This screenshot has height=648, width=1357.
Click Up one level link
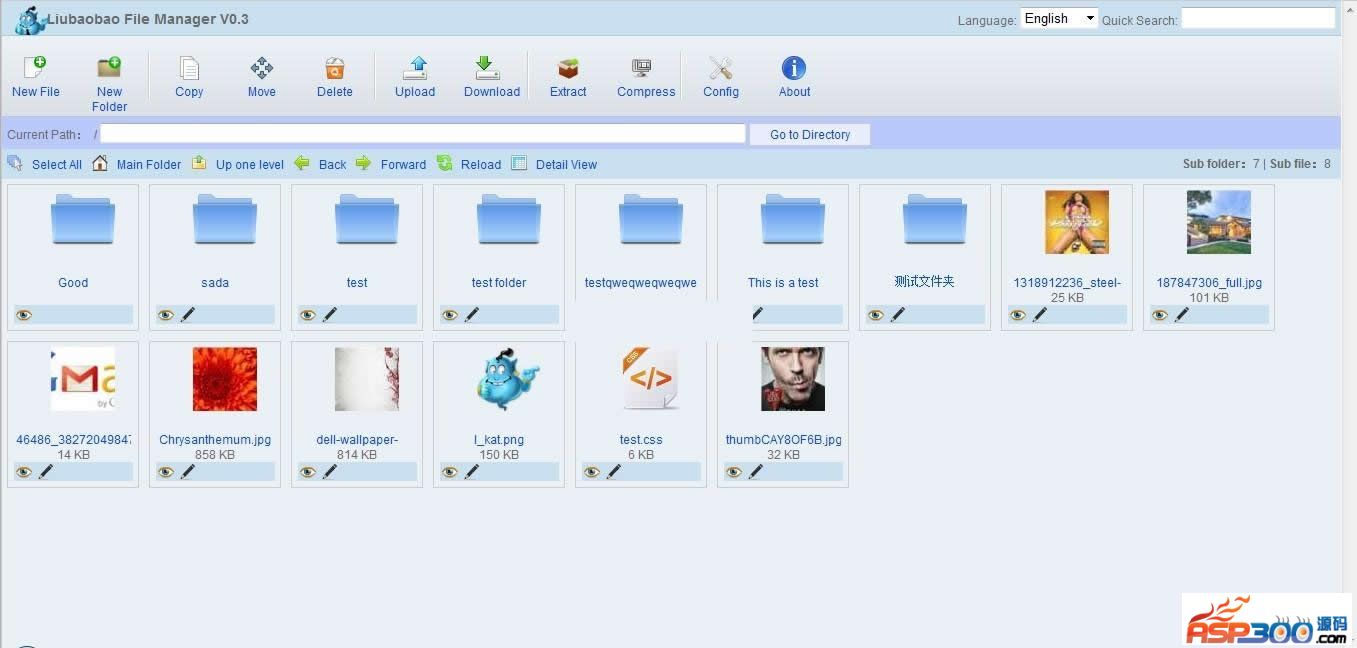pos(249,165)
